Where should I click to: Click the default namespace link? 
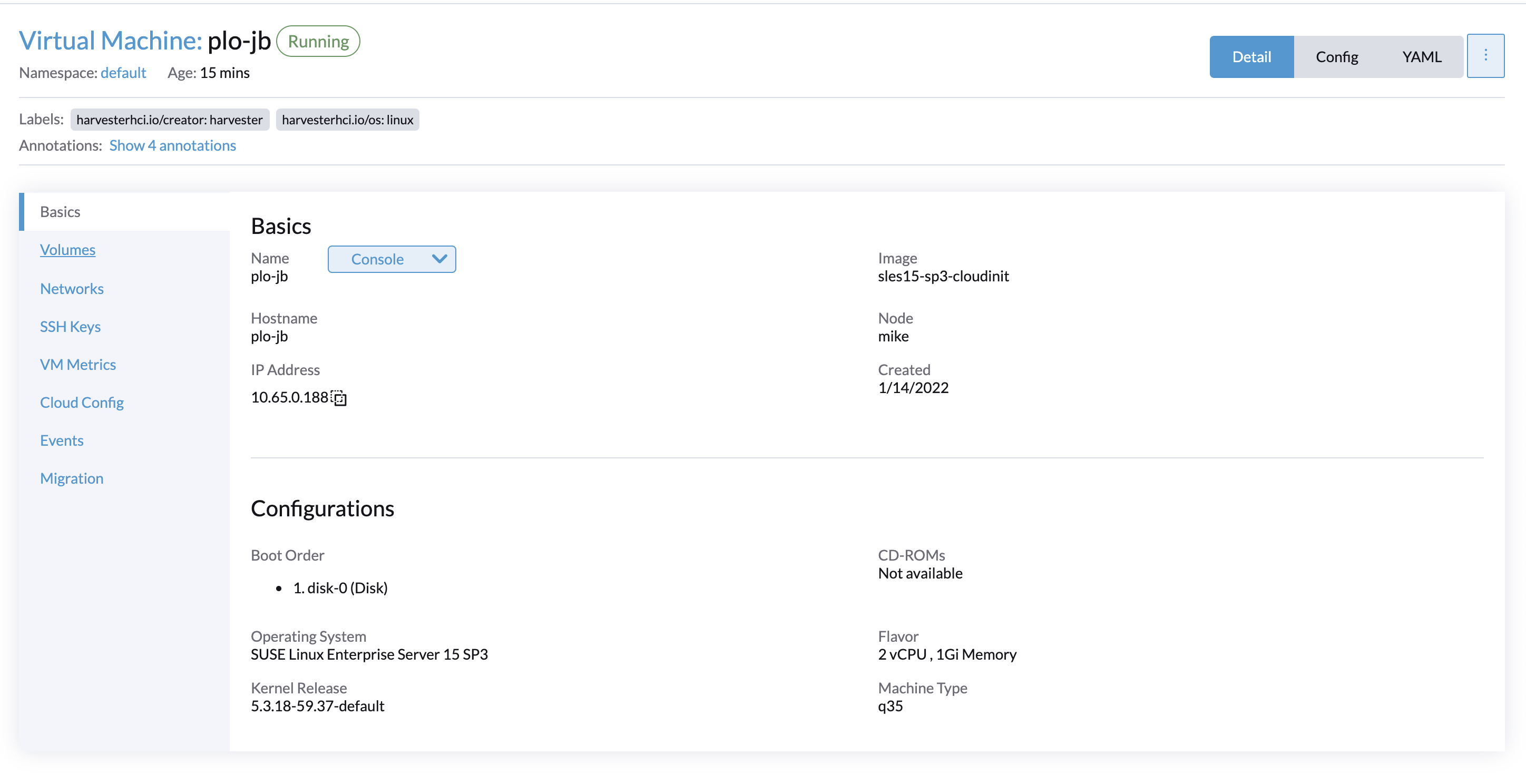[x=123, y=72]
